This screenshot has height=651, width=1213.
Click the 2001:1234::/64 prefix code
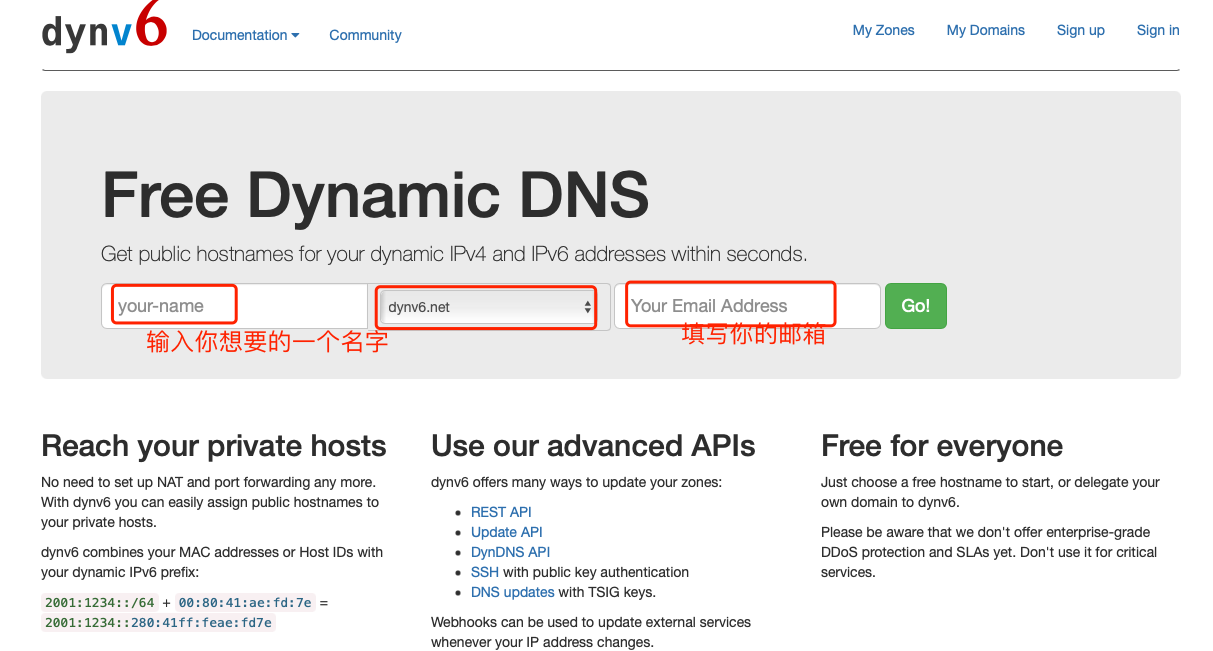click(x=99, y=602)
